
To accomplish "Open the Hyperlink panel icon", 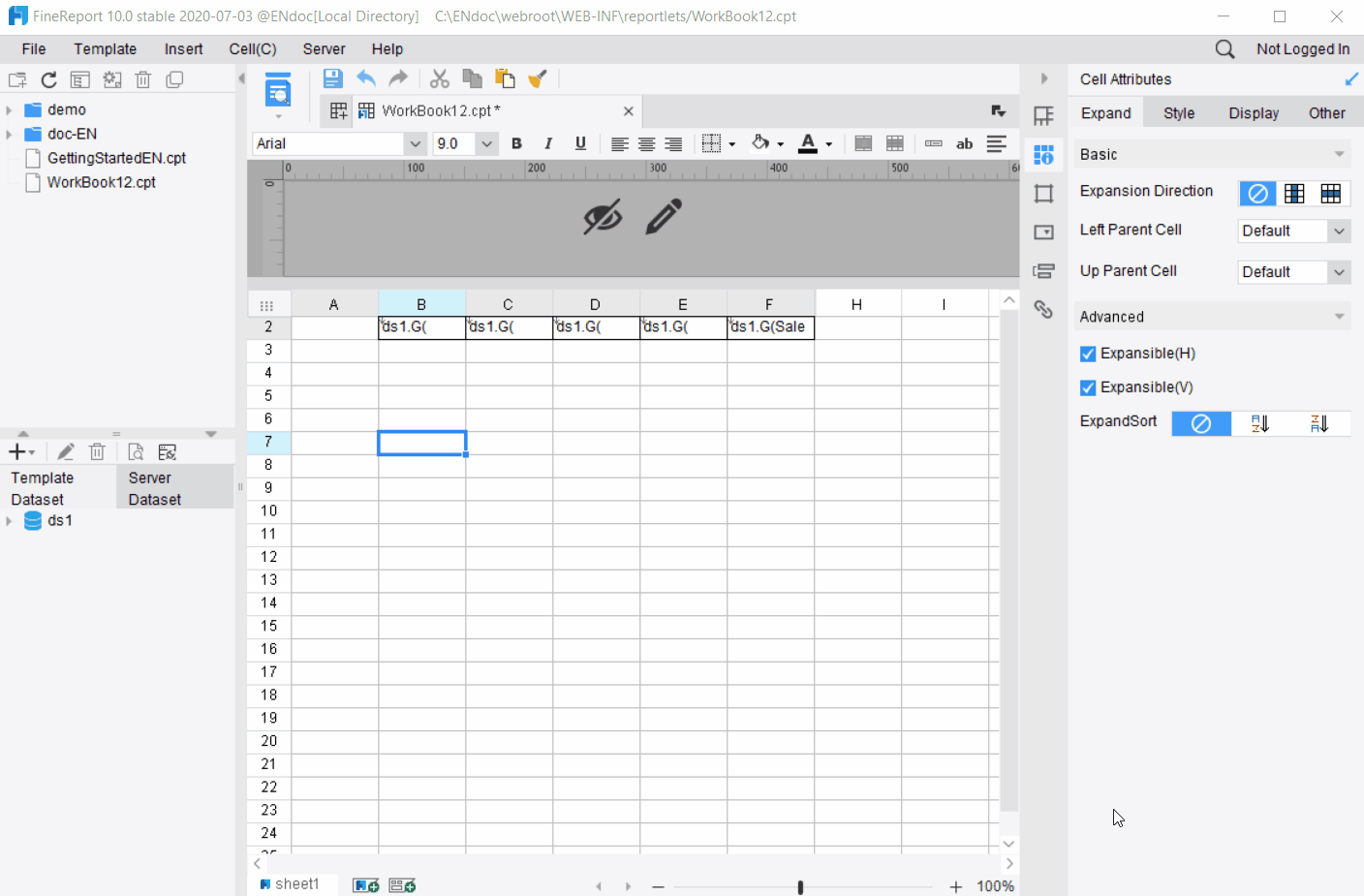I will tap(1043, 309).
